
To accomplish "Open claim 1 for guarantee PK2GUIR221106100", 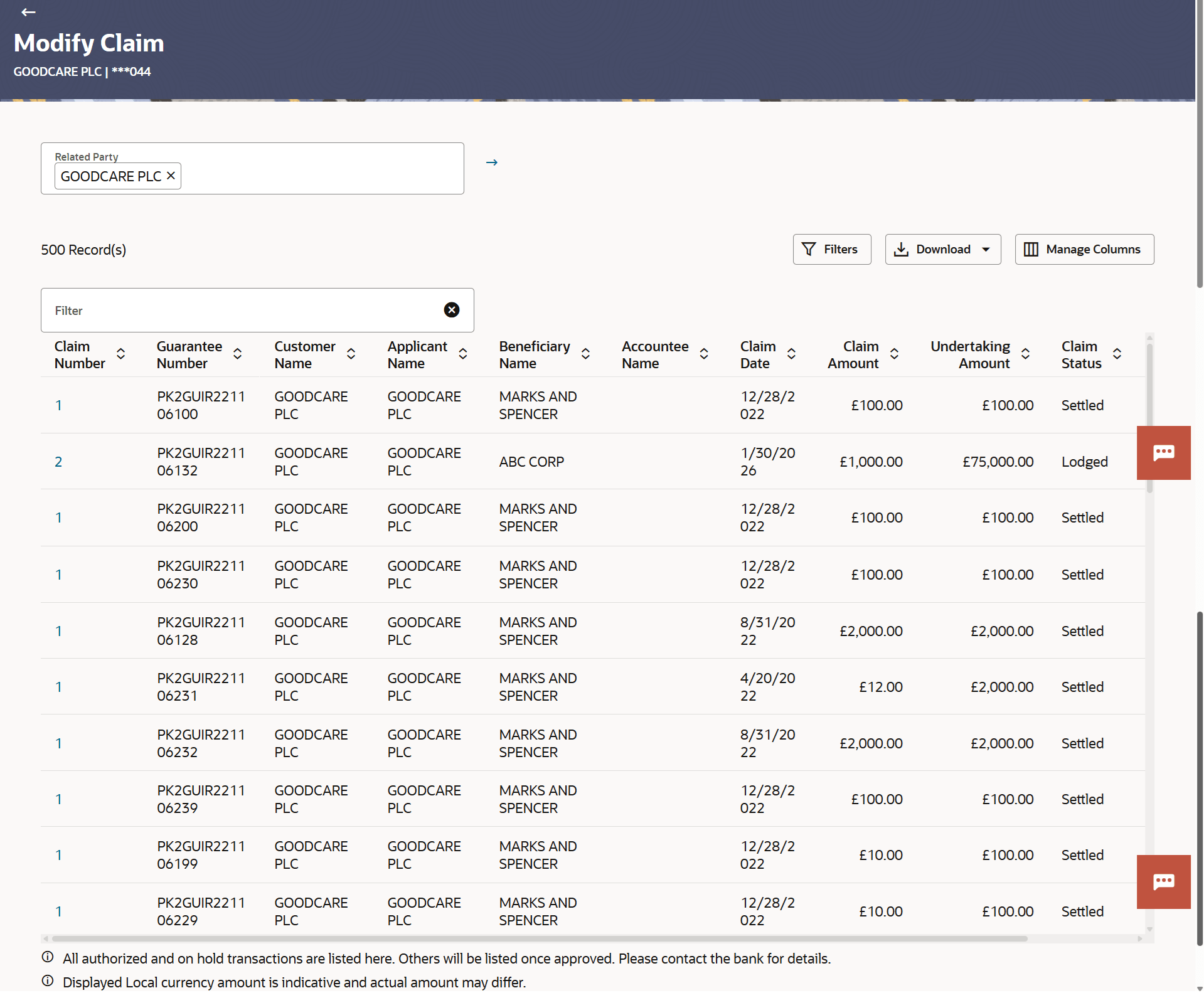I will click(x=58, y=406).
